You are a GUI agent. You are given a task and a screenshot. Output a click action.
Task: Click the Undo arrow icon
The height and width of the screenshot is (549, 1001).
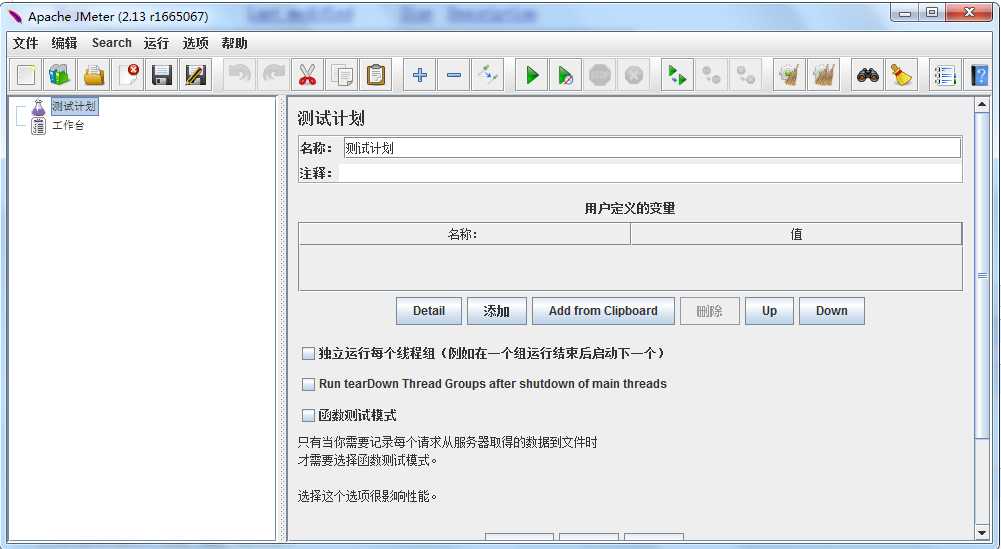click(239, 75)
